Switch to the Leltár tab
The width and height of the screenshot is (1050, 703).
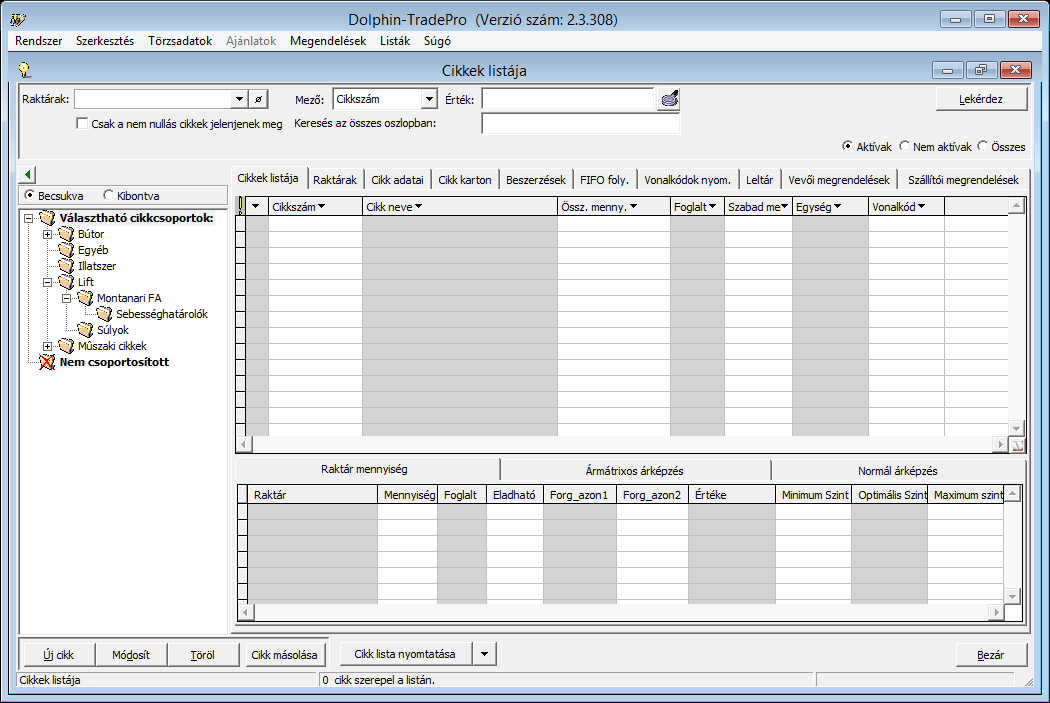coord(759,179)
